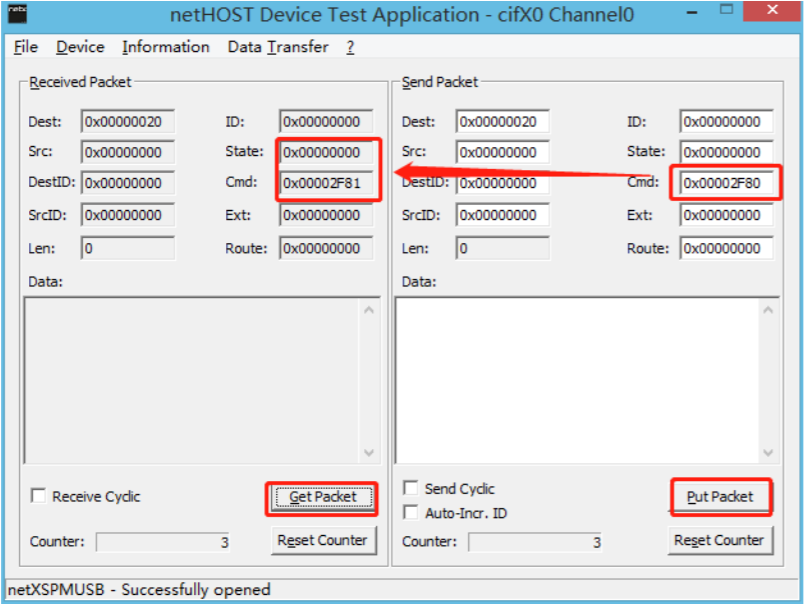Click the Received Data scrollbar down arrow

pyautogui.click(x=369, y=452)
